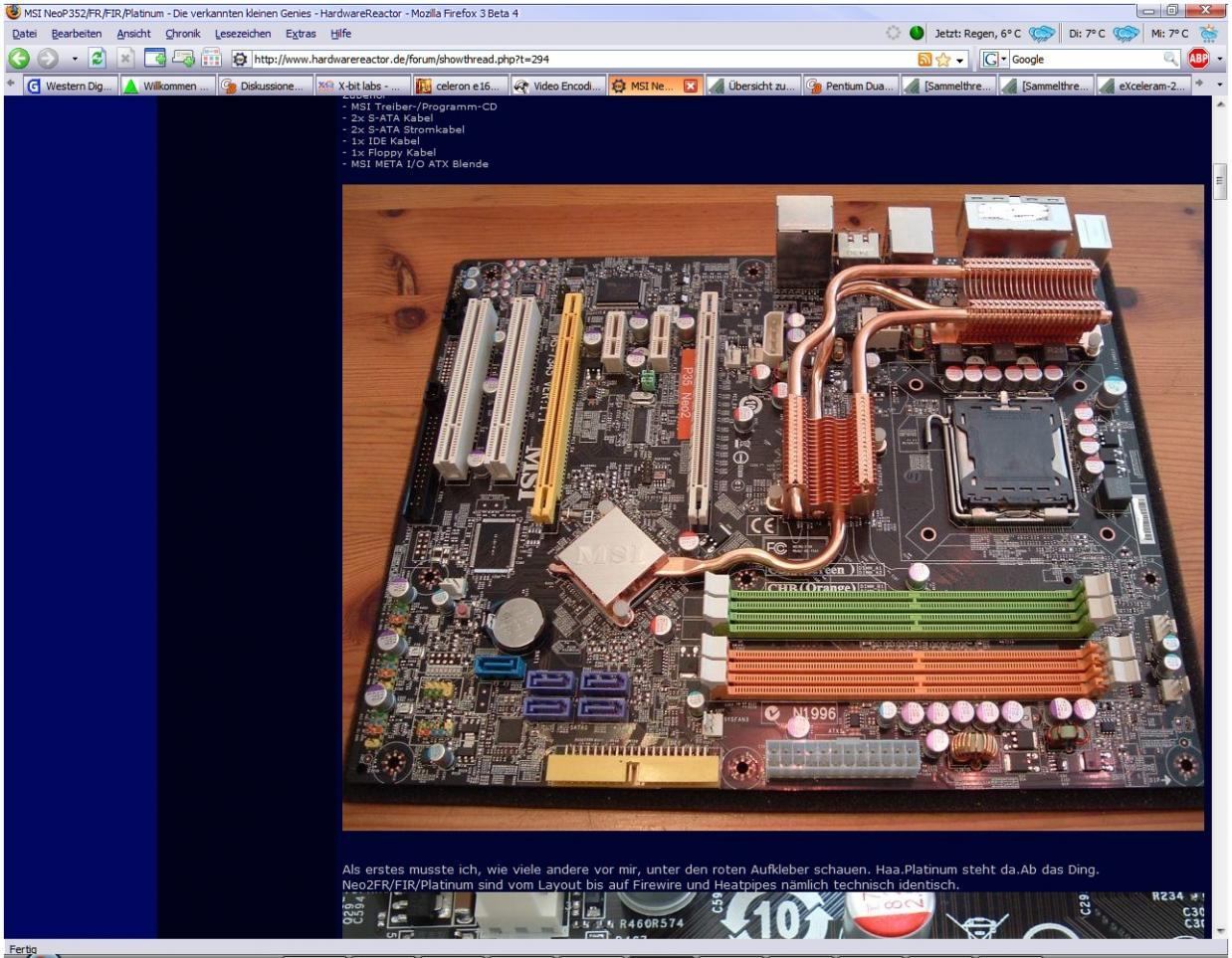The height and width of the screenshot is (958, 1232).
Task: Open the Chronik menu
Action: [182, 34]
